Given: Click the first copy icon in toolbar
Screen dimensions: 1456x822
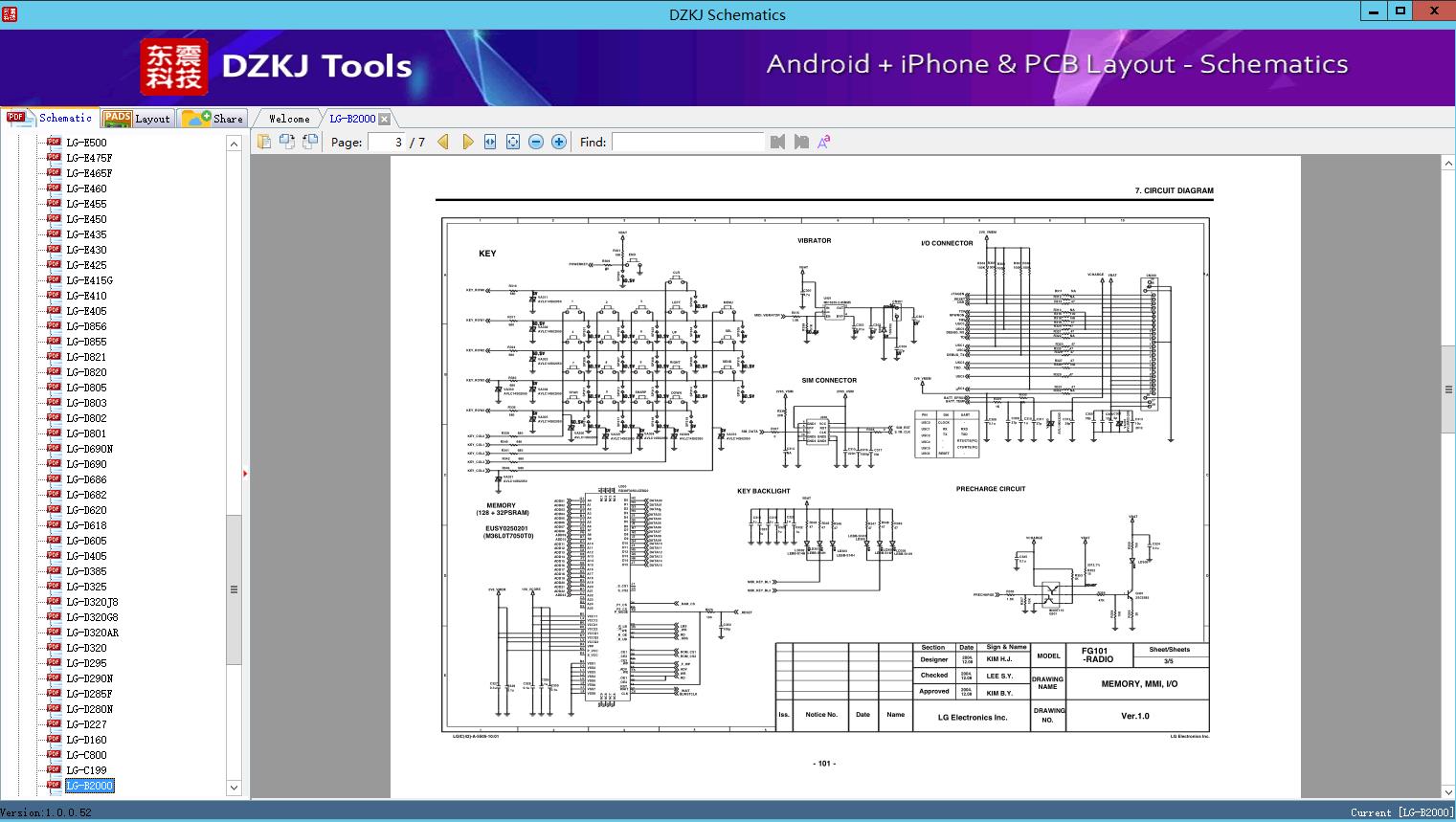Looking at the screenshot, I should click(264, 142).
